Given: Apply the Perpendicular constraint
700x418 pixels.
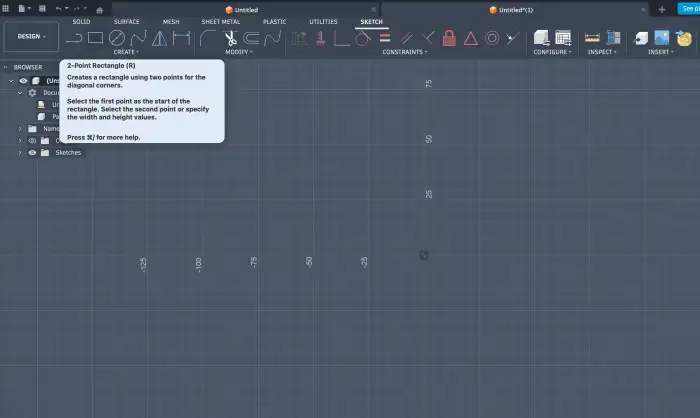Looking at the screenshot, I should tap(428, 38).
